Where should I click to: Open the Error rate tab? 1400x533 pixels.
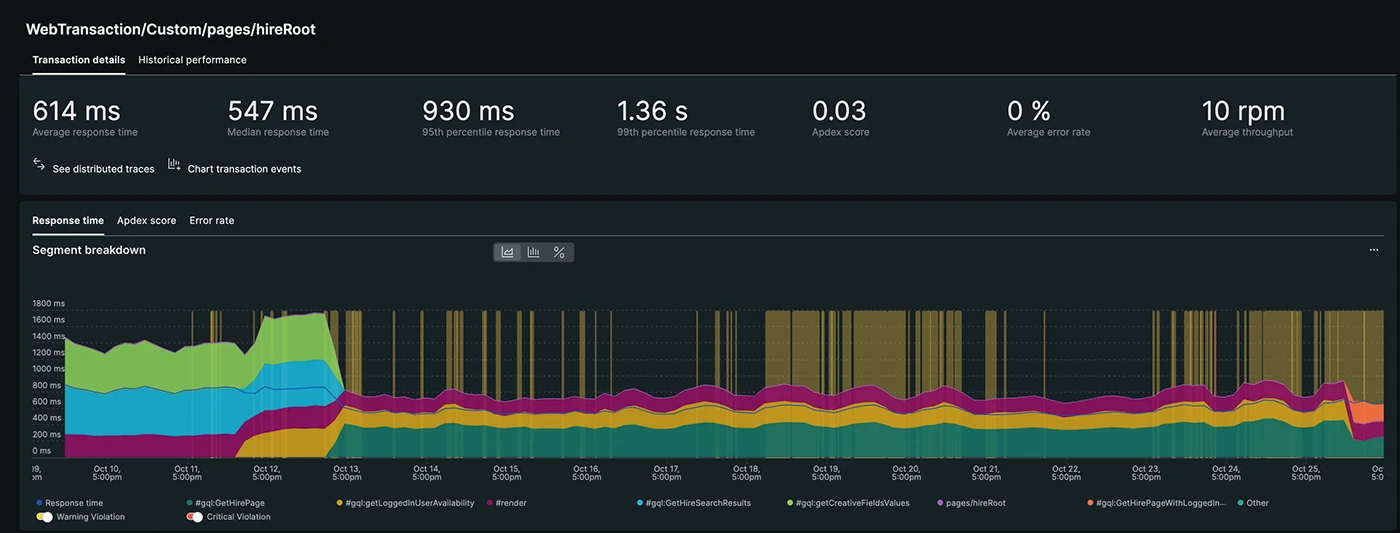pos(211,220)
